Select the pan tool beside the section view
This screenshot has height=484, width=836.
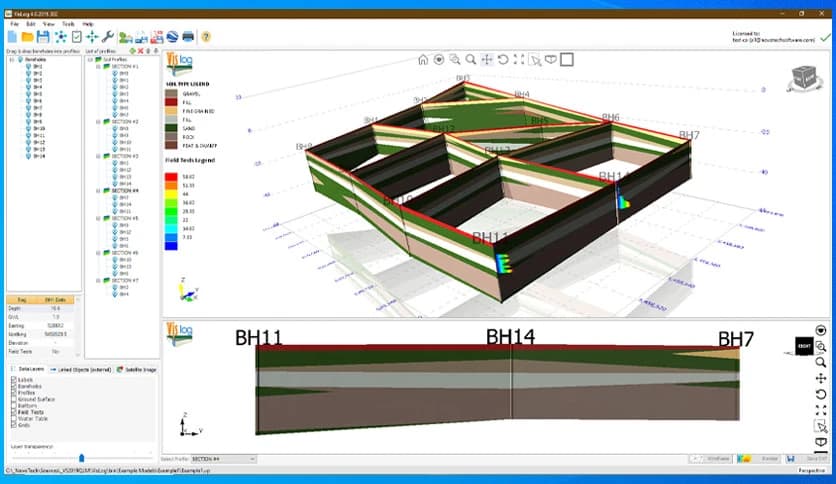[x=821, y=378]
